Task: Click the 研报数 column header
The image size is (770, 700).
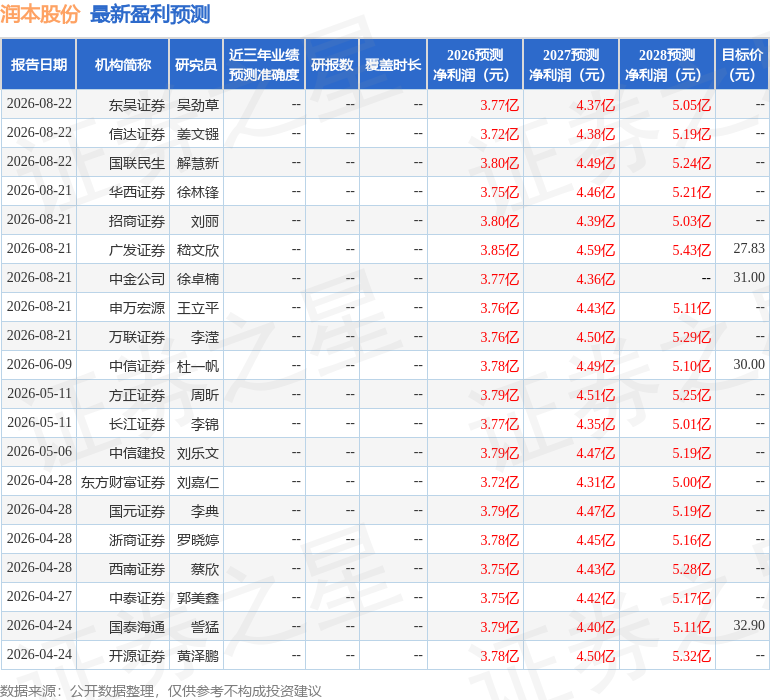Action: tap(332, 64)
